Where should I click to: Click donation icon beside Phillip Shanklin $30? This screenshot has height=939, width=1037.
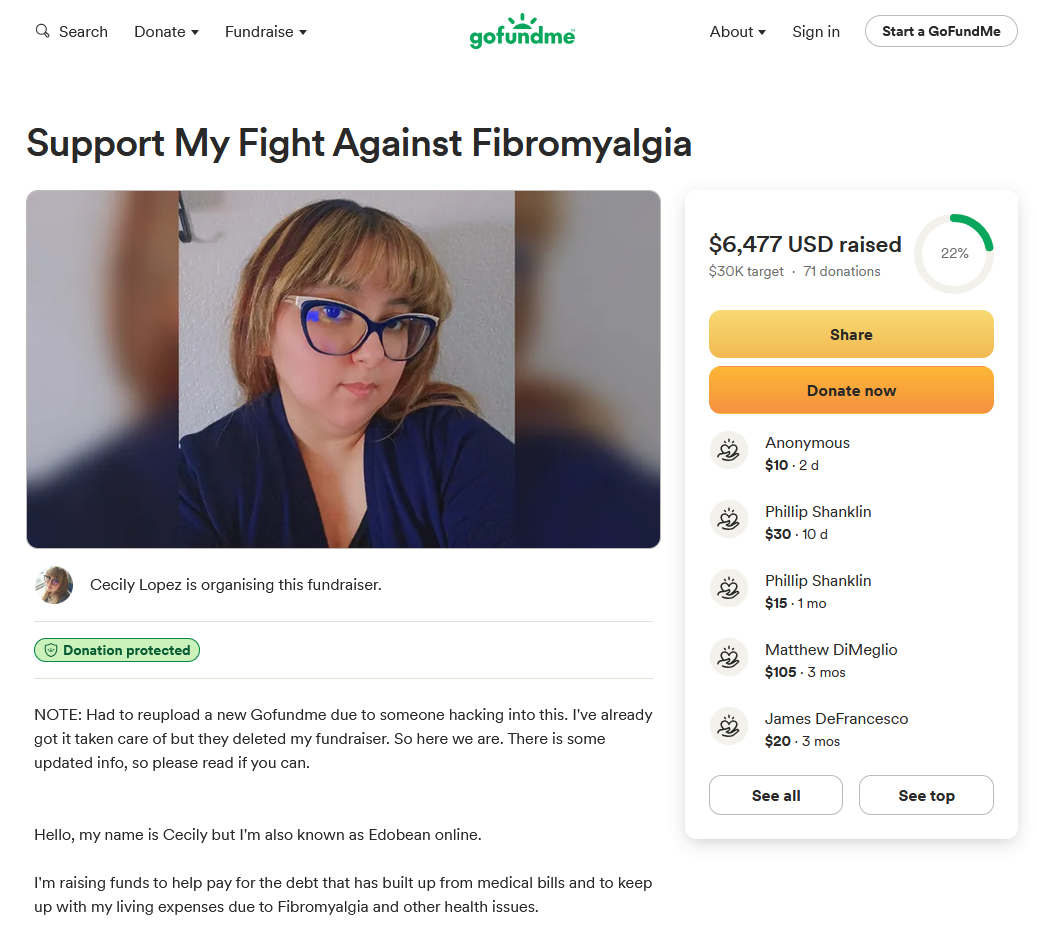coord(729,520)
